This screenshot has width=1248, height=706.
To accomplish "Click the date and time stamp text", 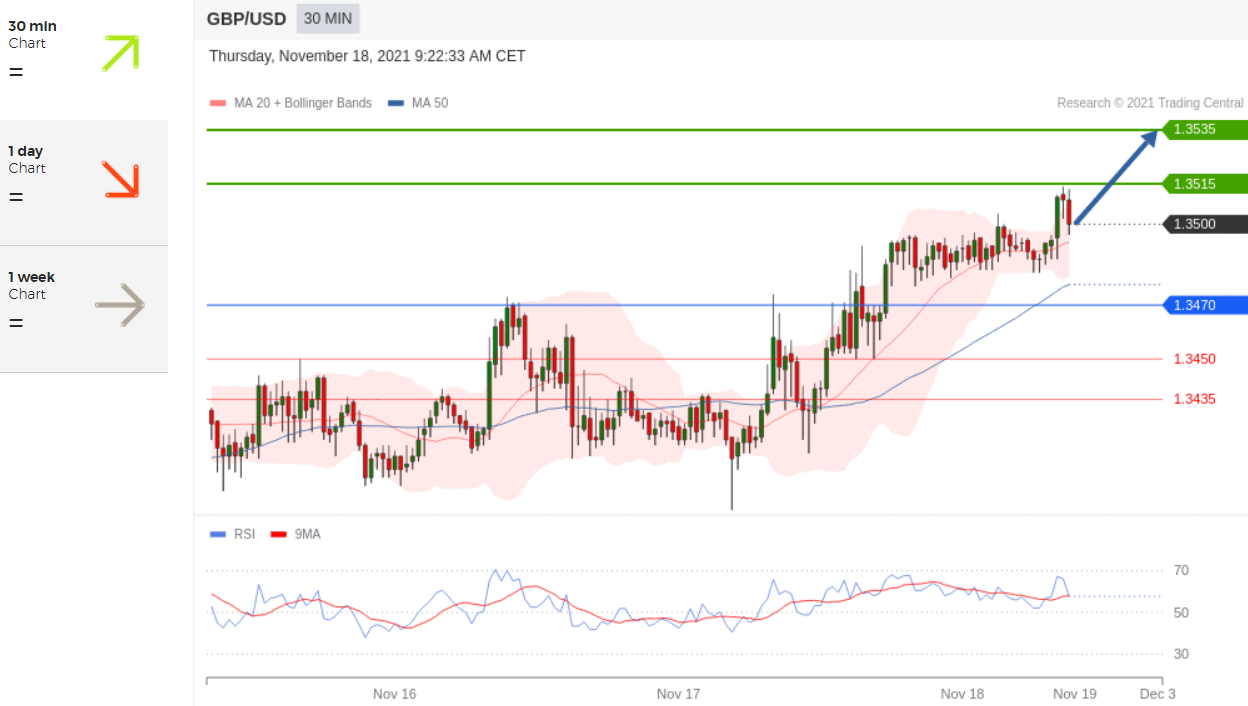I will [x=367, y=56].
